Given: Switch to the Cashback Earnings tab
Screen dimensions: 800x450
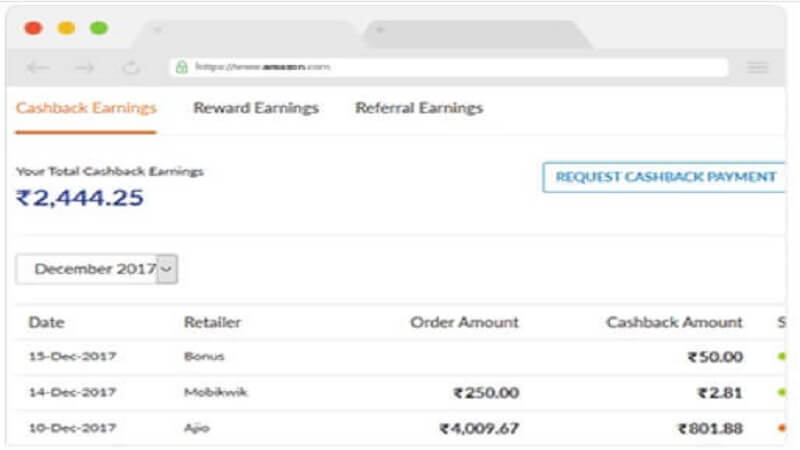Looking at the screenshot, I should point(86,108).
